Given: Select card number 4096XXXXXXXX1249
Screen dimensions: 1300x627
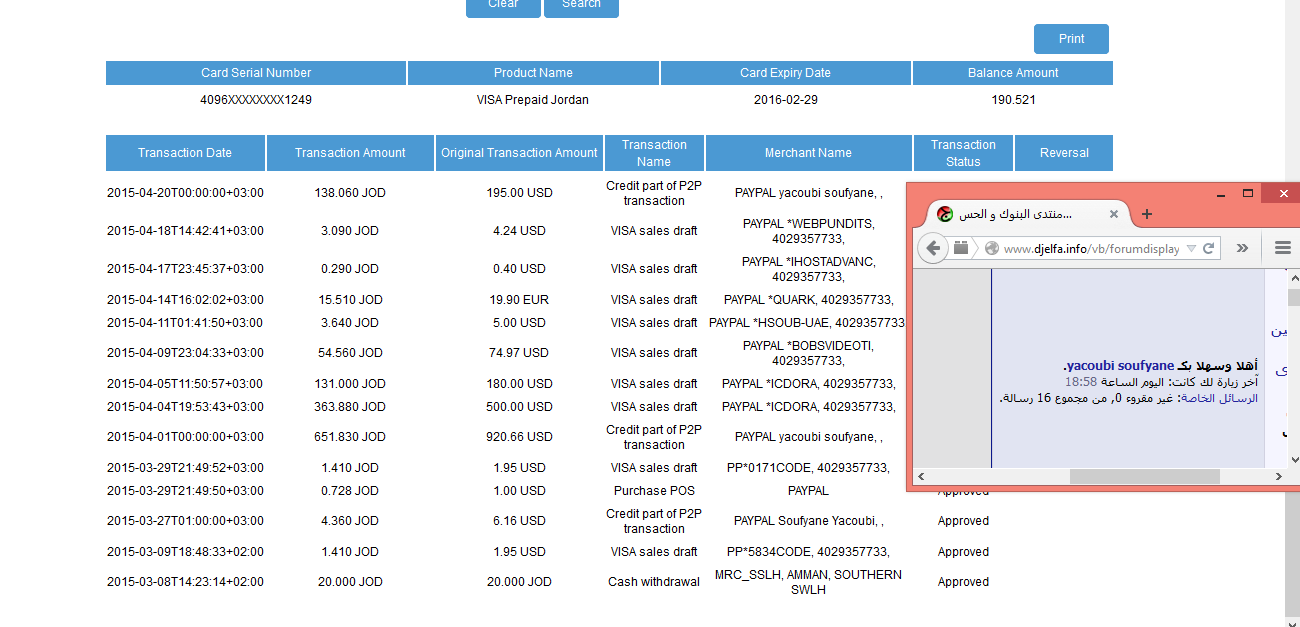Looking at the screenshot, I should point(256,100).
